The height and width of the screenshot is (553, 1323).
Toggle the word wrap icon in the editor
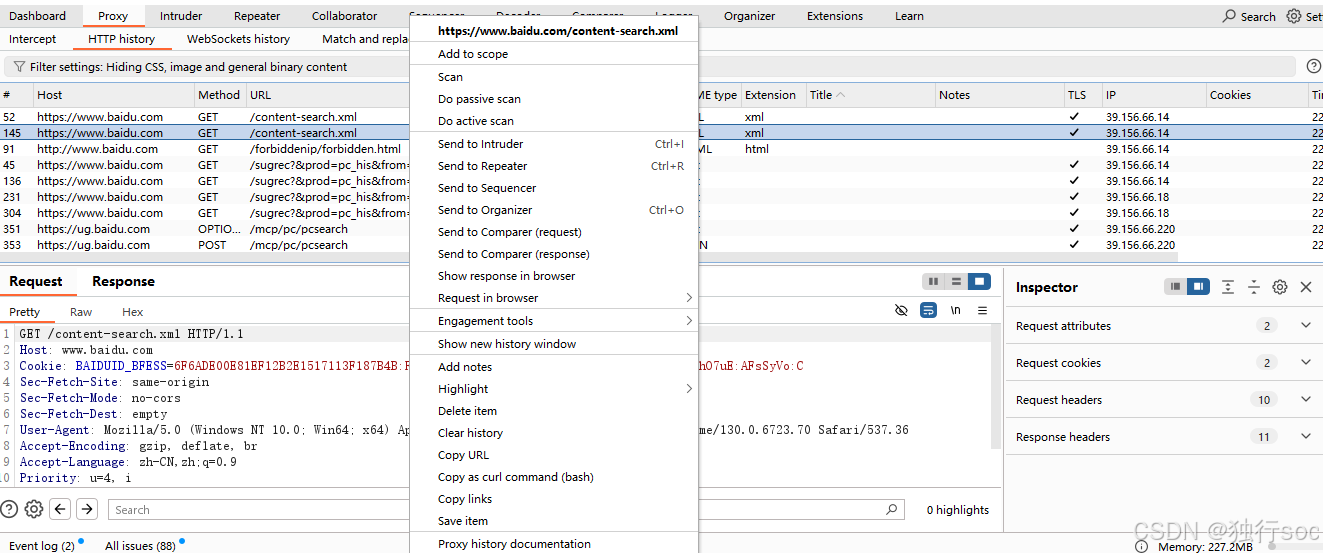coord(929,311)
